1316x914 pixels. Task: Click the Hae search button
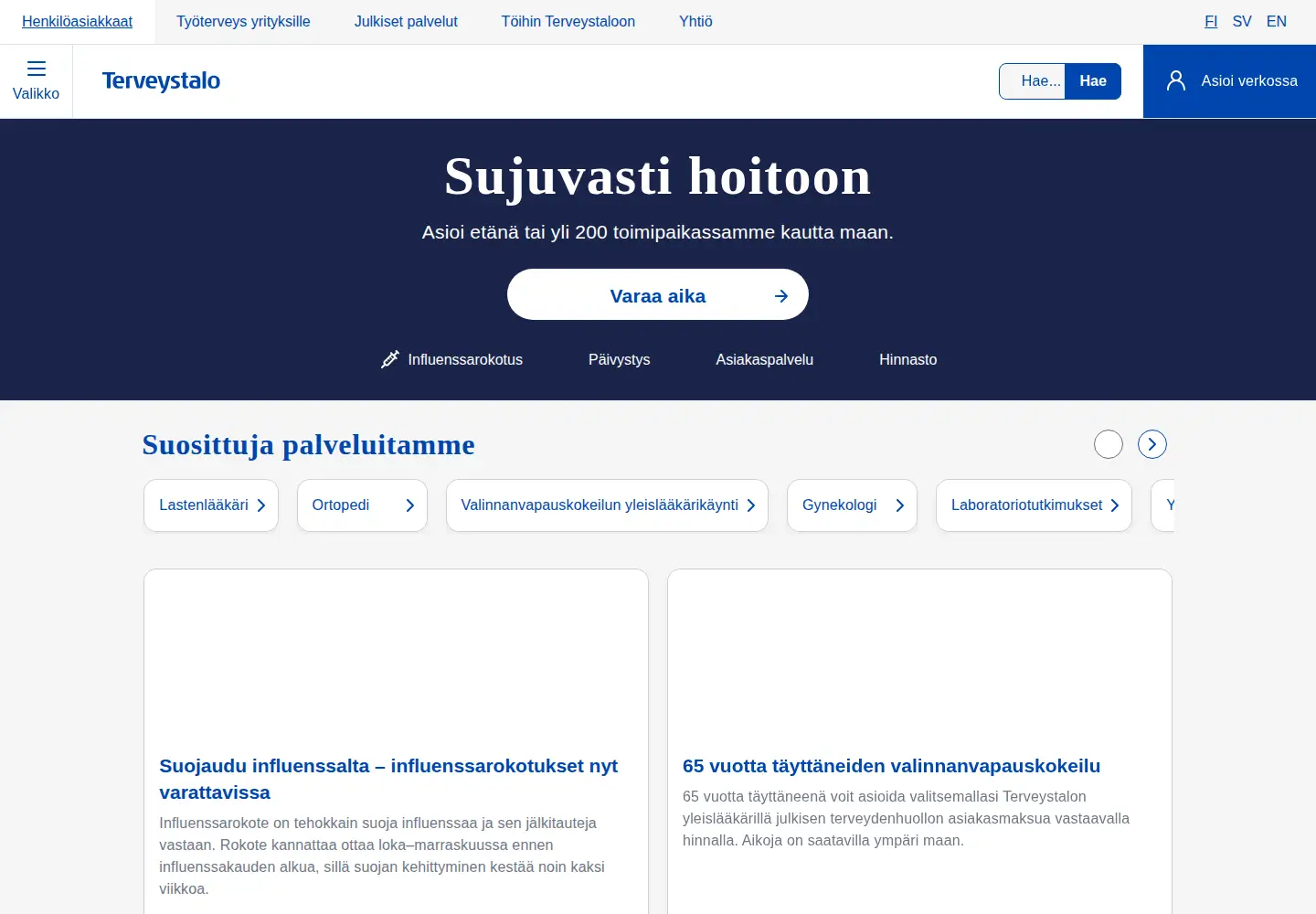1093,81
